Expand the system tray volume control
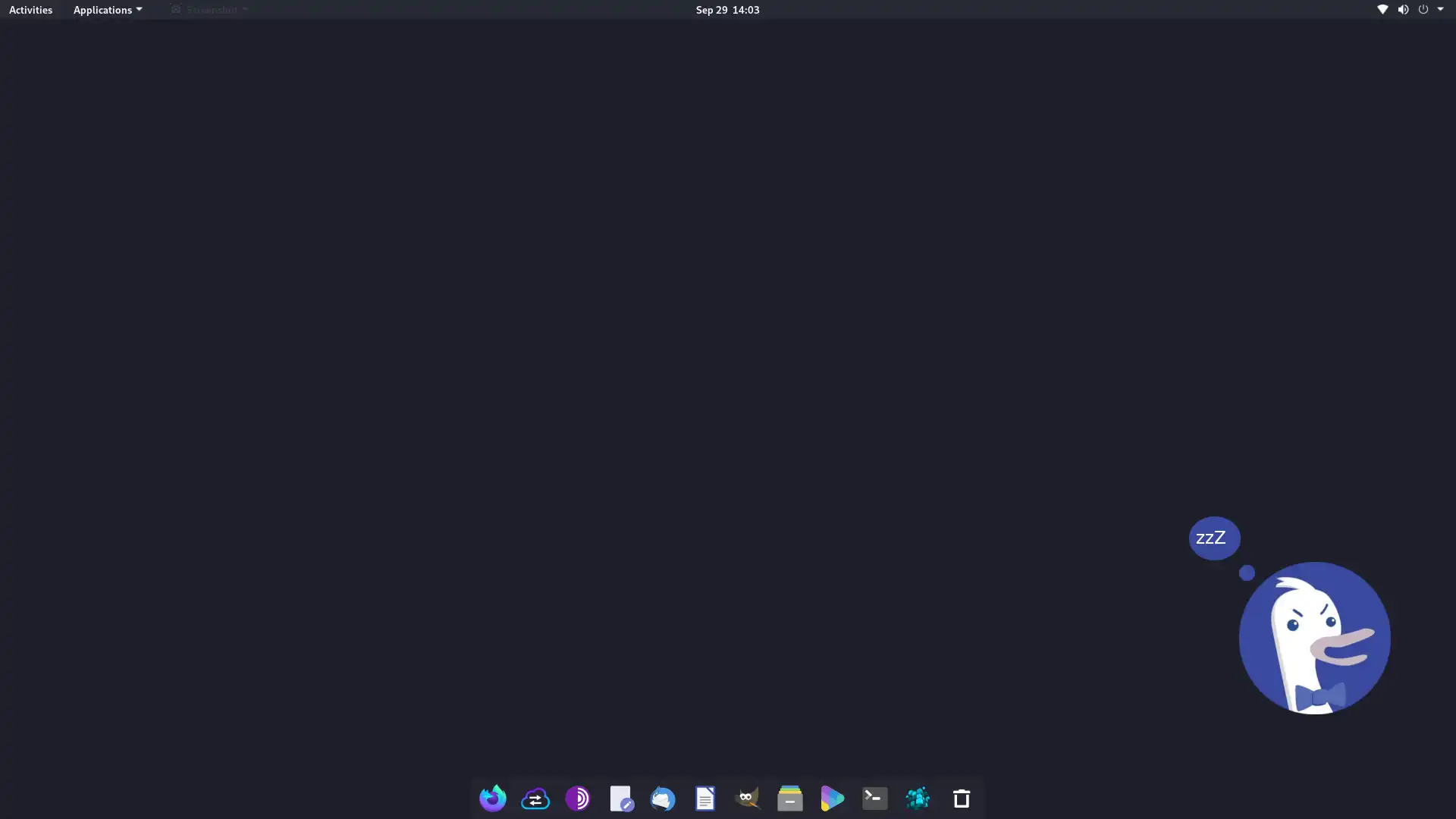1456x819 pixels. [1403, 9]
